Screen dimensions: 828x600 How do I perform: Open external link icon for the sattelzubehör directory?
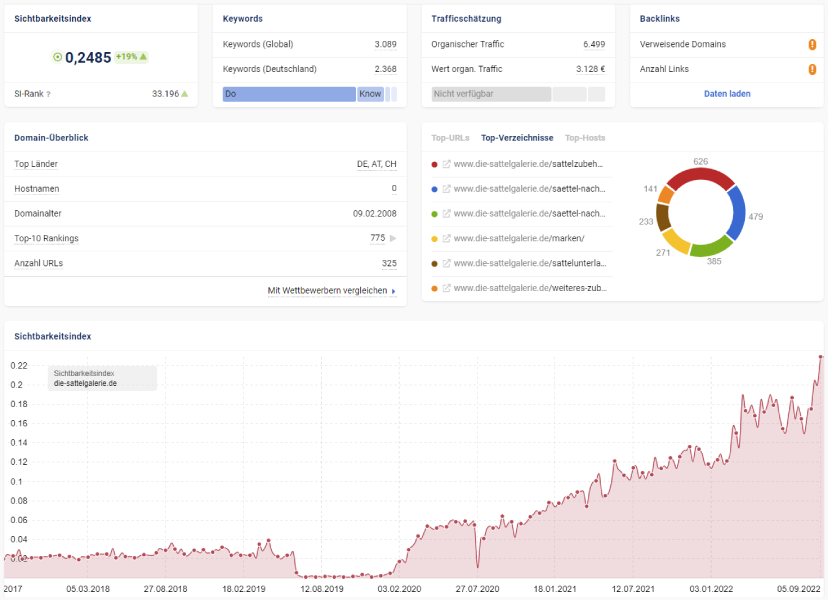click(x=447, y=163)
